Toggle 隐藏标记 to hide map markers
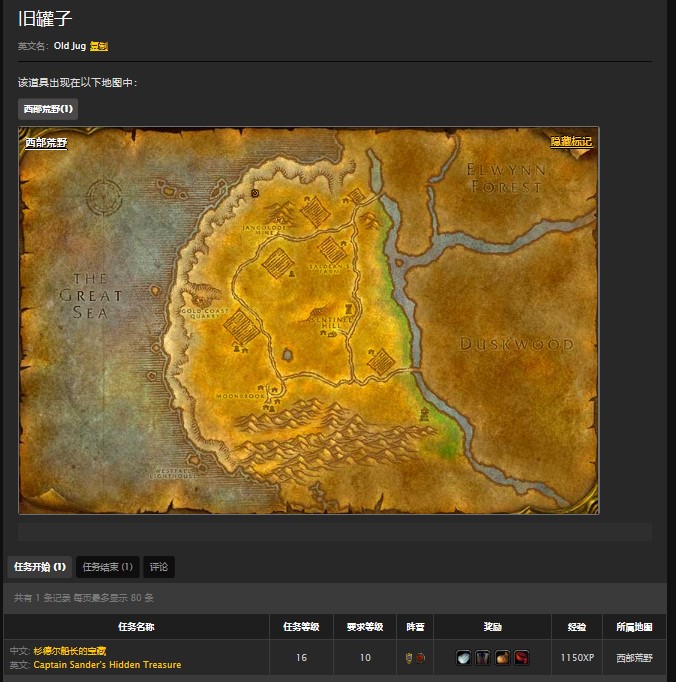This screenshot has height=682, width=676. [x=571, y=142]
